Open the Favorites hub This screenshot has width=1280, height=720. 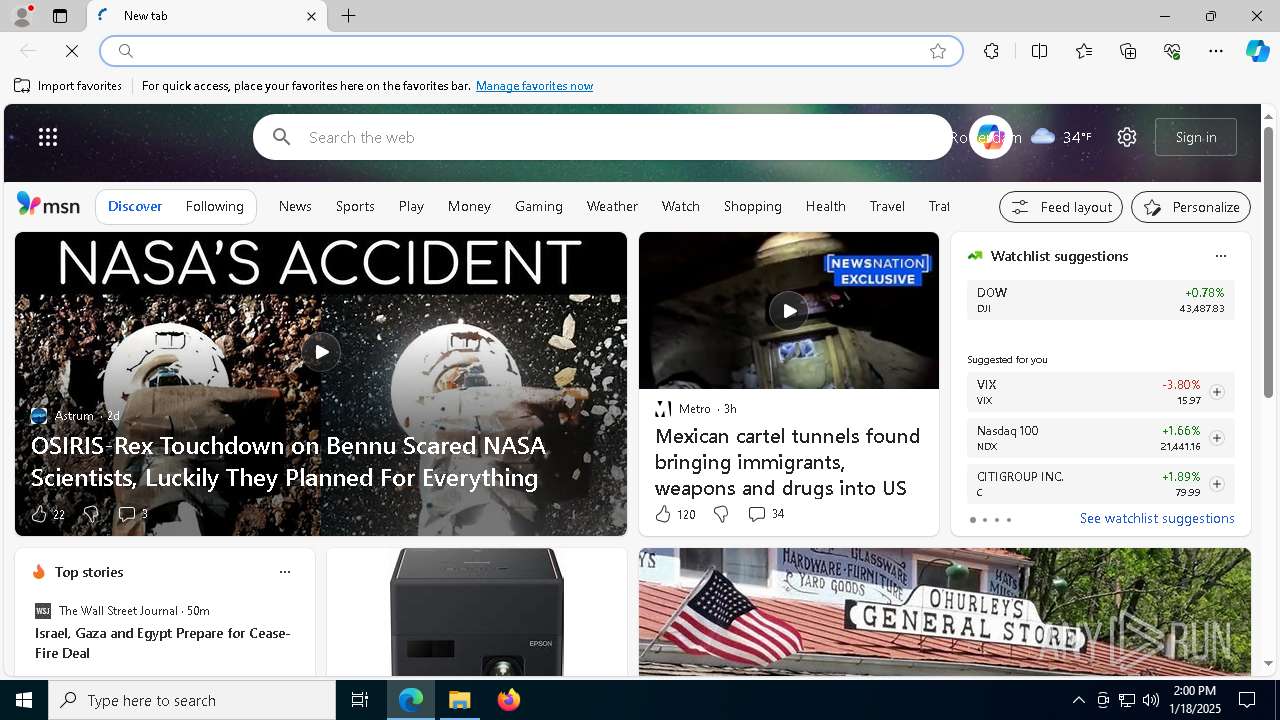[1084, 51]
